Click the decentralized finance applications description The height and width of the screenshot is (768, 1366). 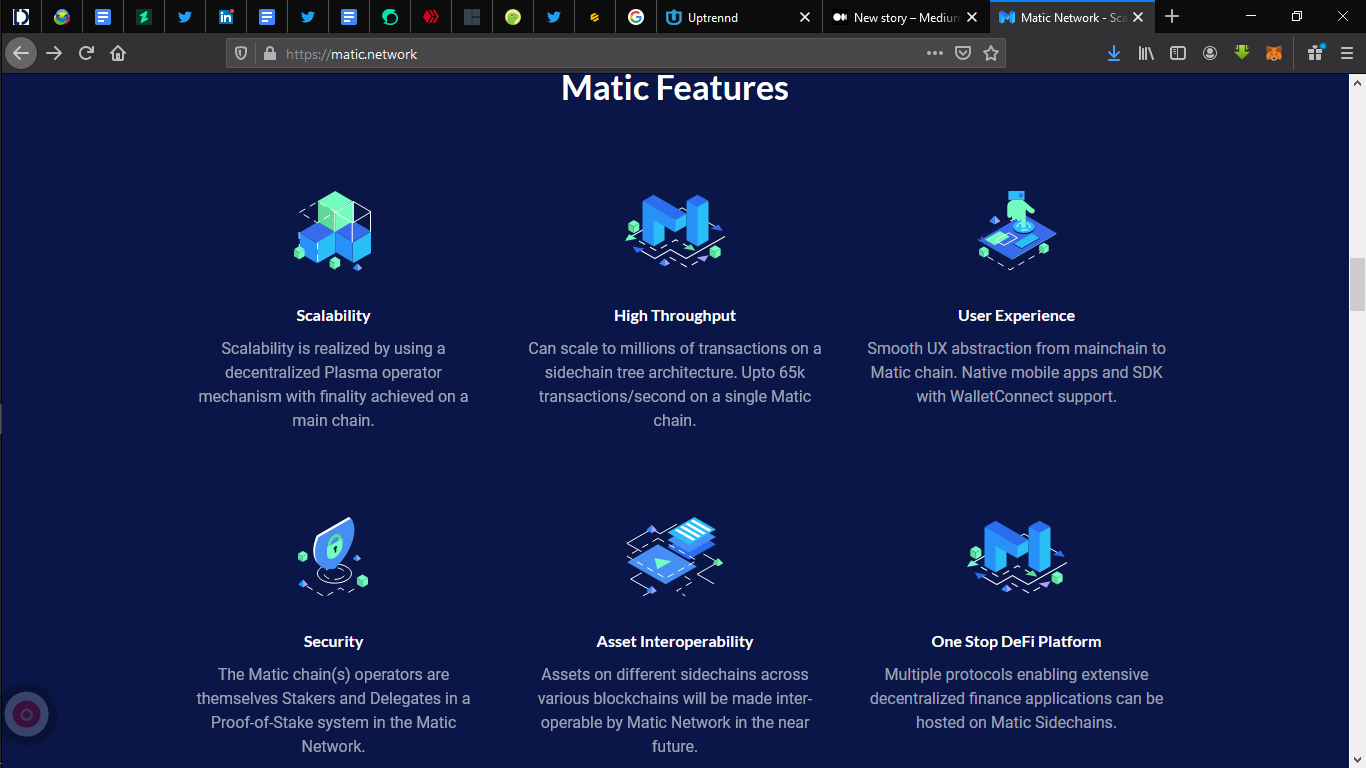(1016, 699)
